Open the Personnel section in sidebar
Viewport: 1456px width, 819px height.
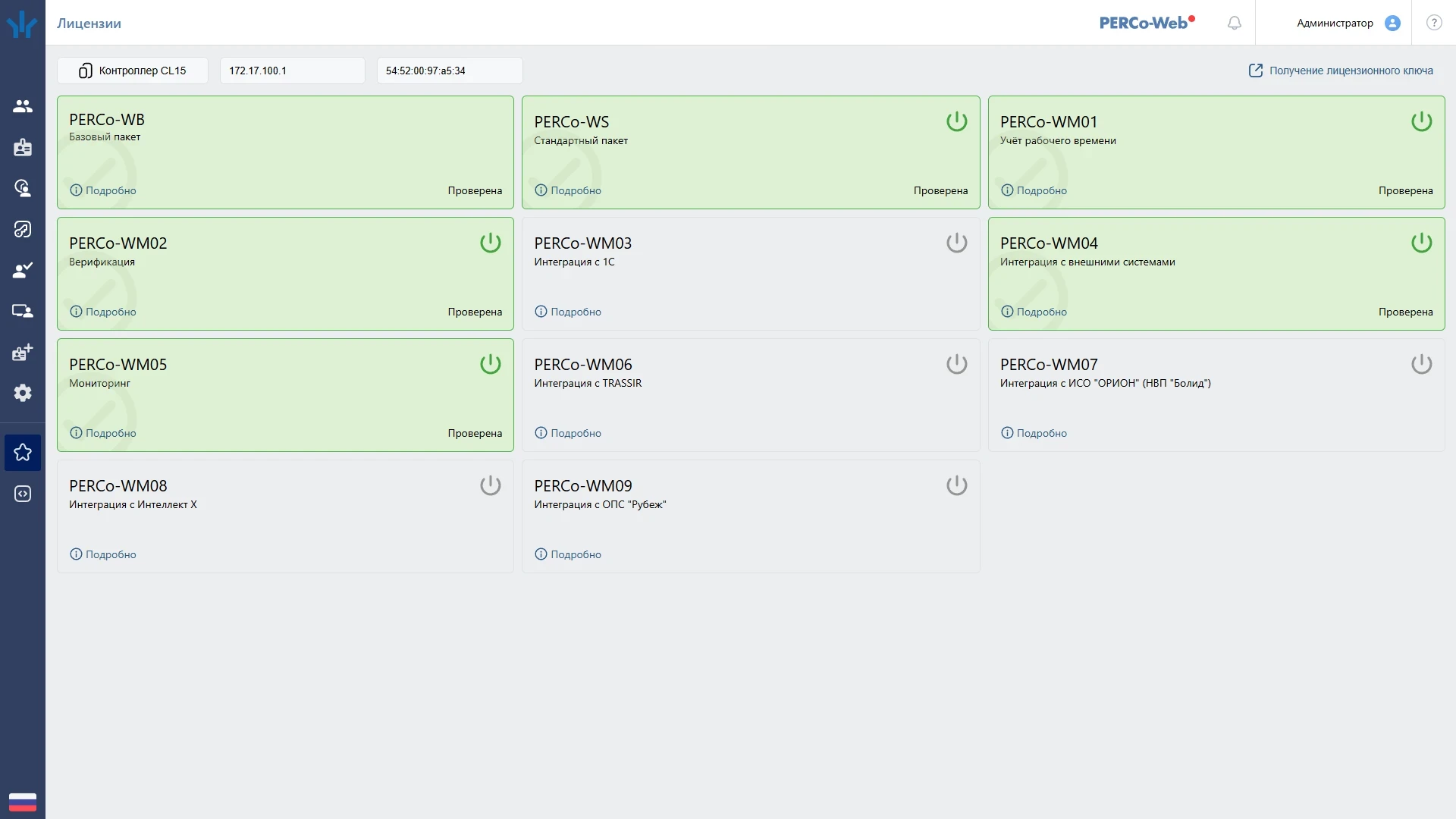23,106
